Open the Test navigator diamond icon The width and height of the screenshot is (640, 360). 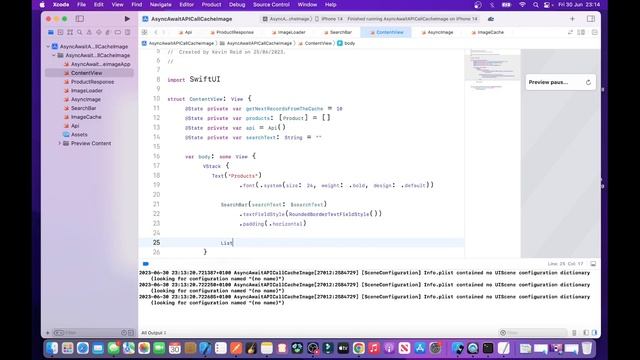[x=99, y=32]
